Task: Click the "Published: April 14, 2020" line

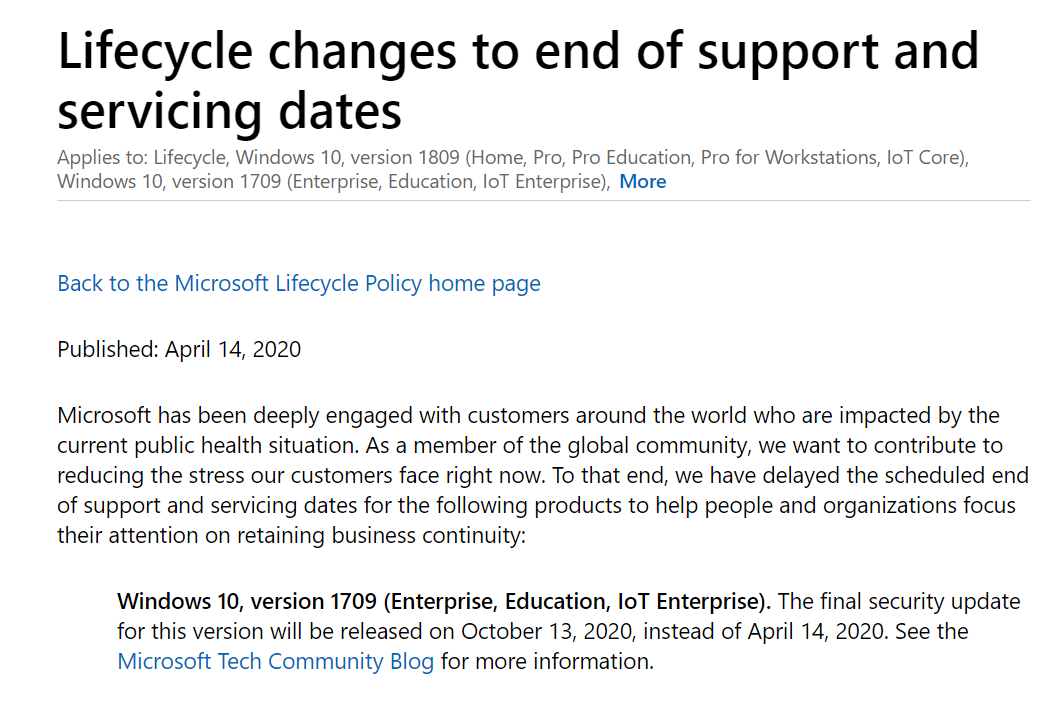Action: pyautogui.click(x=179, y=349)
